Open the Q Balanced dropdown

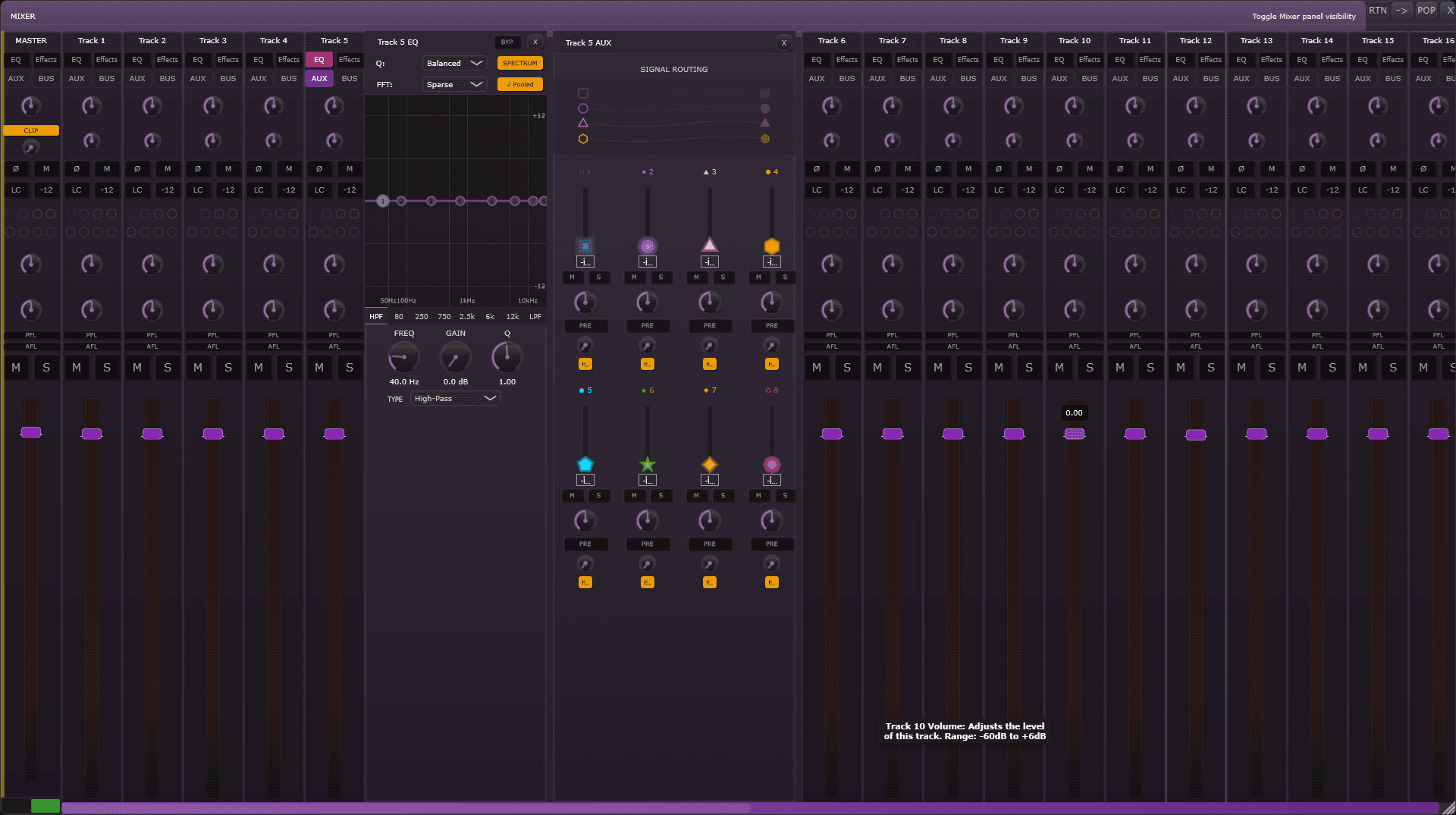454,63
